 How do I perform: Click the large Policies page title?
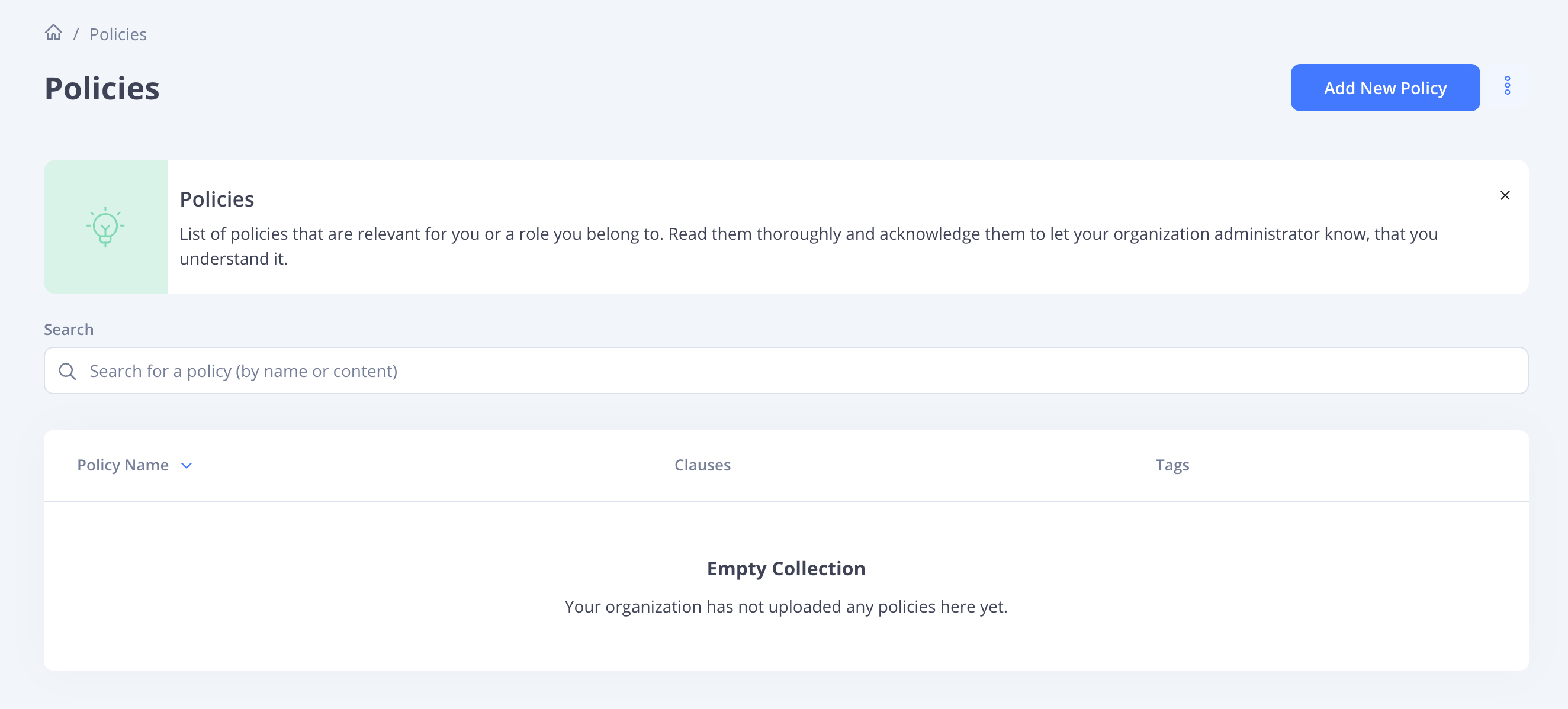tap(102, 88)
